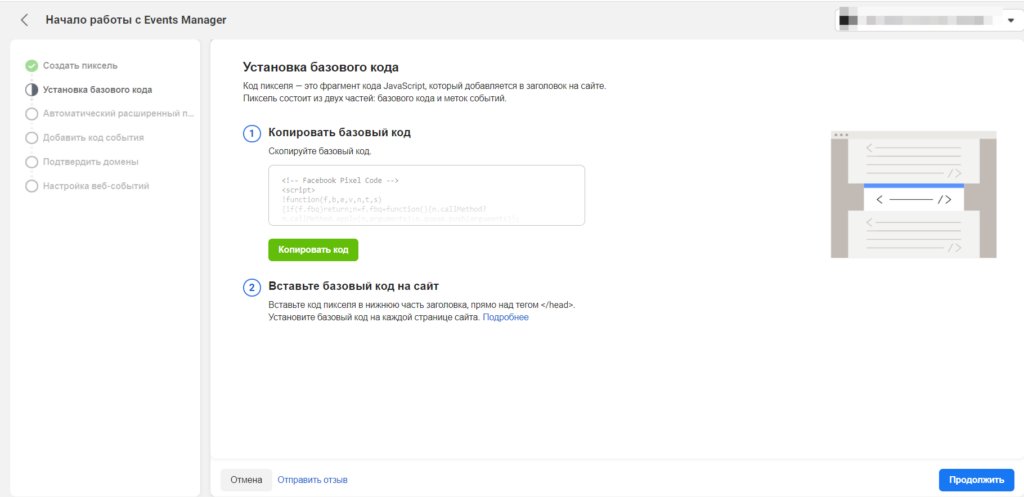Select the empty circle for Подтвердить домены
This screenshot has height=497, width=1024.
click(32, 162)
